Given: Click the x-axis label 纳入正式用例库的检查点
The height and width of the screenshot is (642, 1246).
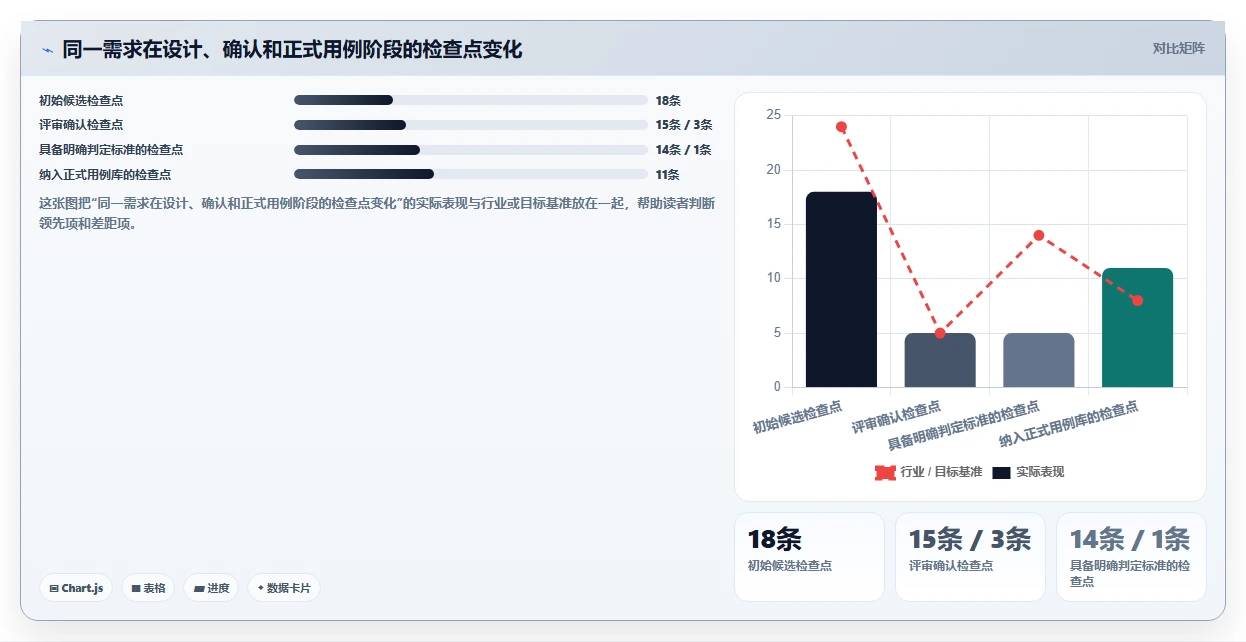Looking at the screenshot, I should pos(1069,425).
